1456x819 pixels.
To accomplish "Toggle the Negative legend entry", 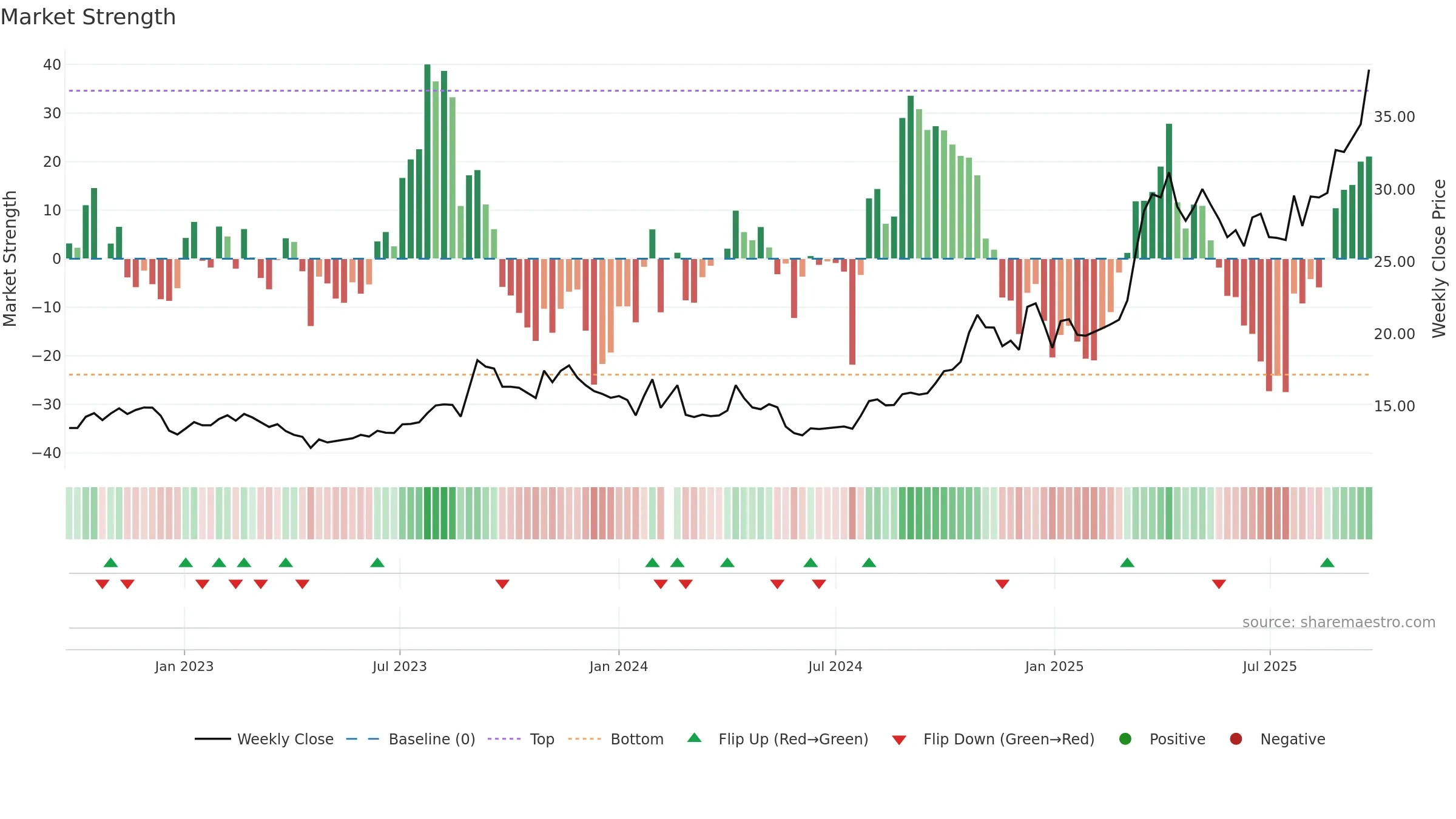I will coord(1277,739).
